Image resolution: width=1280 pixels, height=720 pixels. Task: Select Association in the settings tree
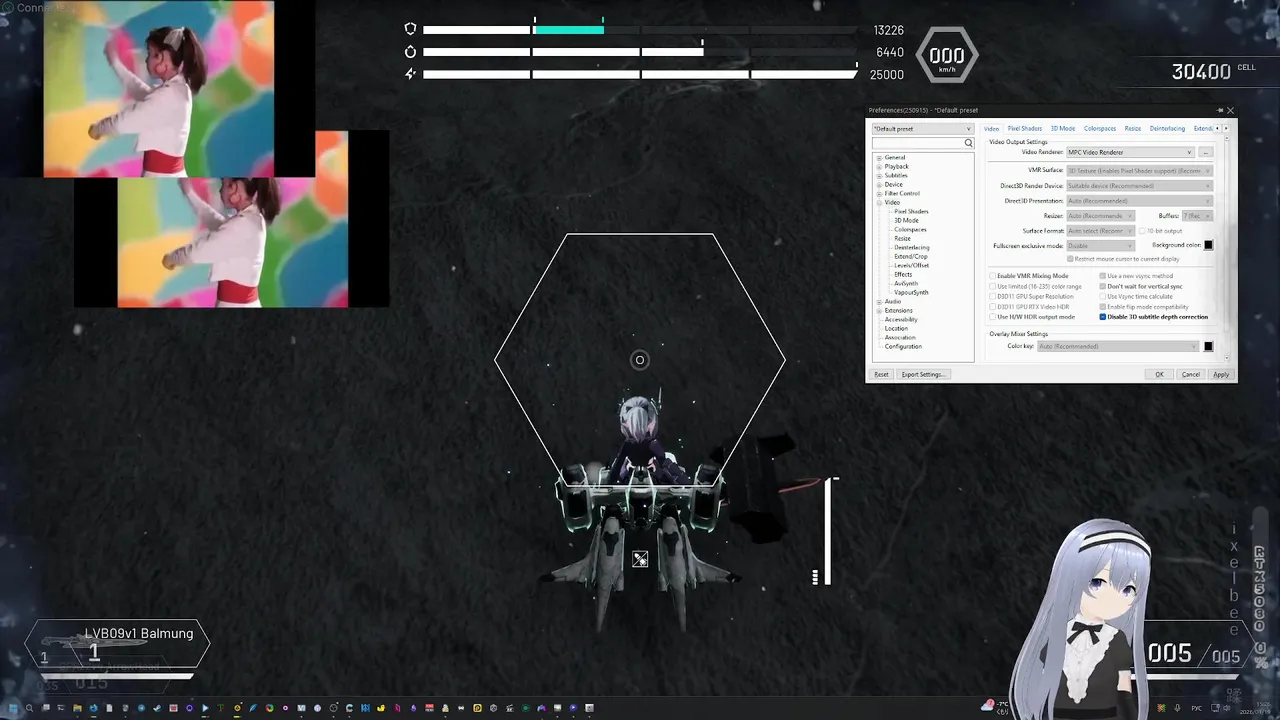pos(900,337)
